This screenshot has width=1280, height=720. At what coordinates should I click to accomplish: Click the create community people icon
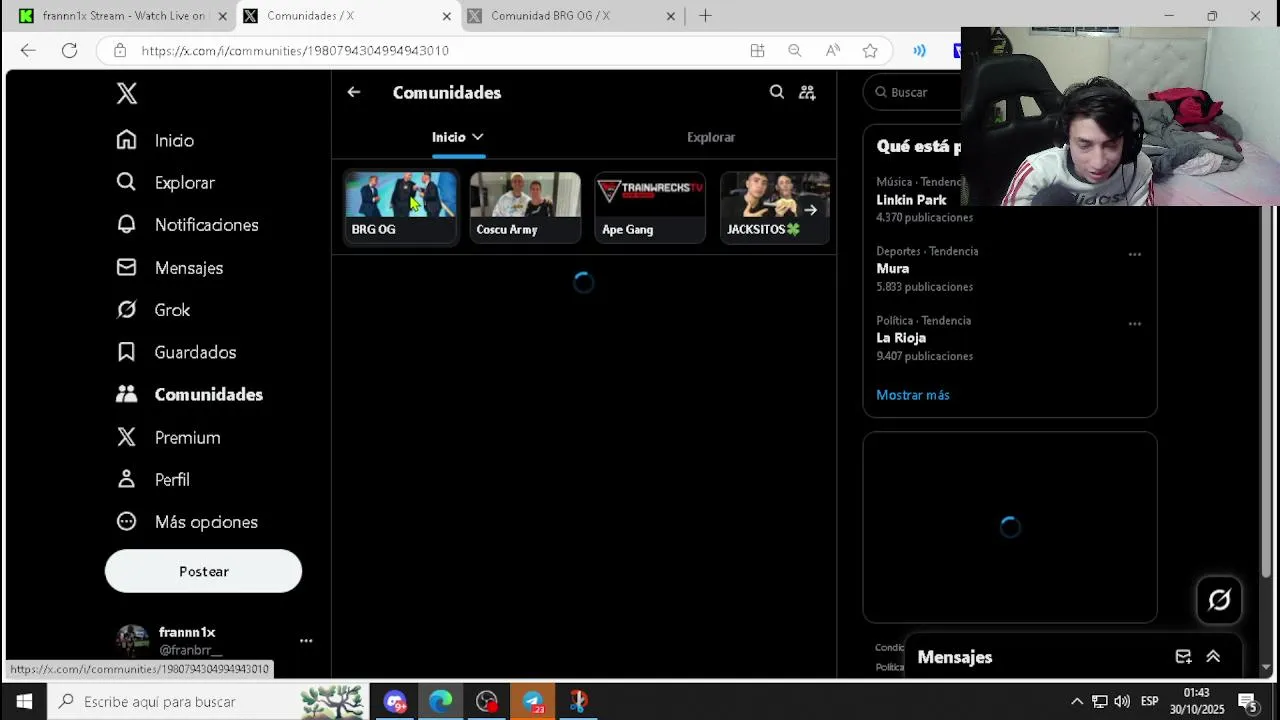point(807,92)
